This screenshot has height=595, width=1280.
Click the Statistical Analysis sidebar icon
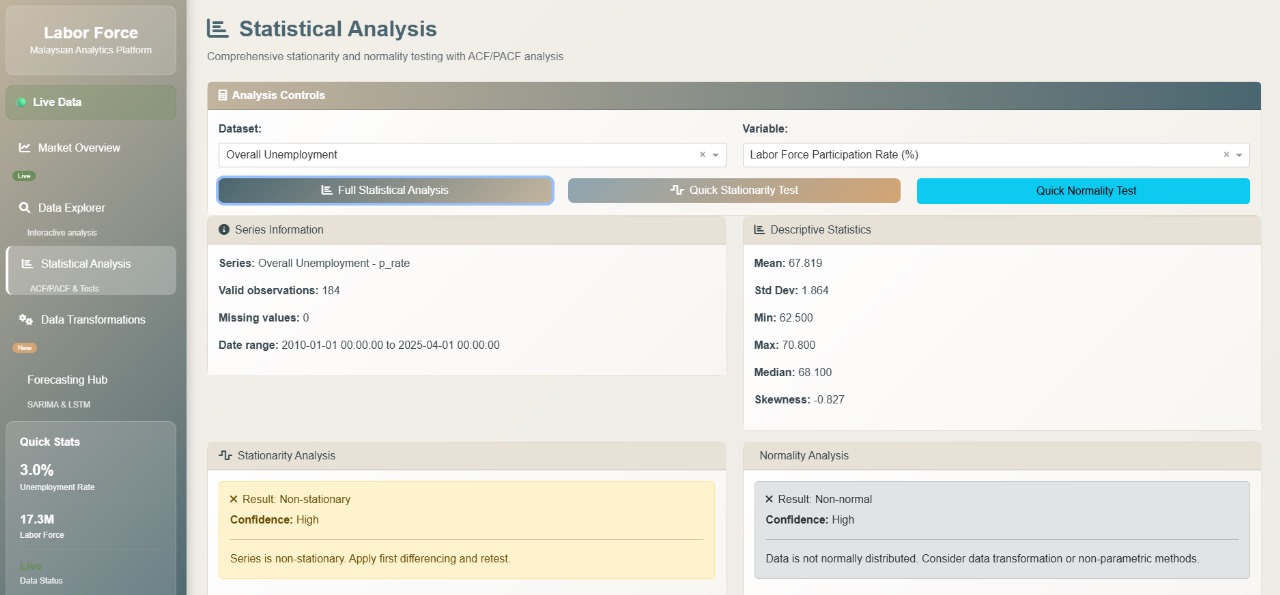[26, 264]
